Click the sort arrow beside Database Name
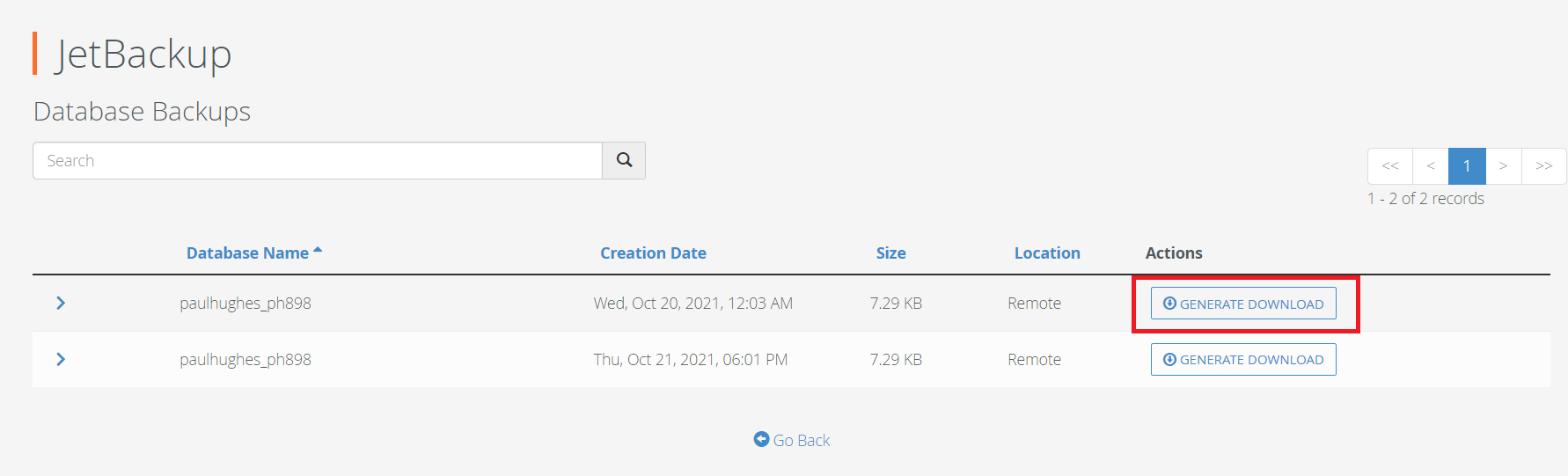1568x476 pixels. [x=318, y=251]
